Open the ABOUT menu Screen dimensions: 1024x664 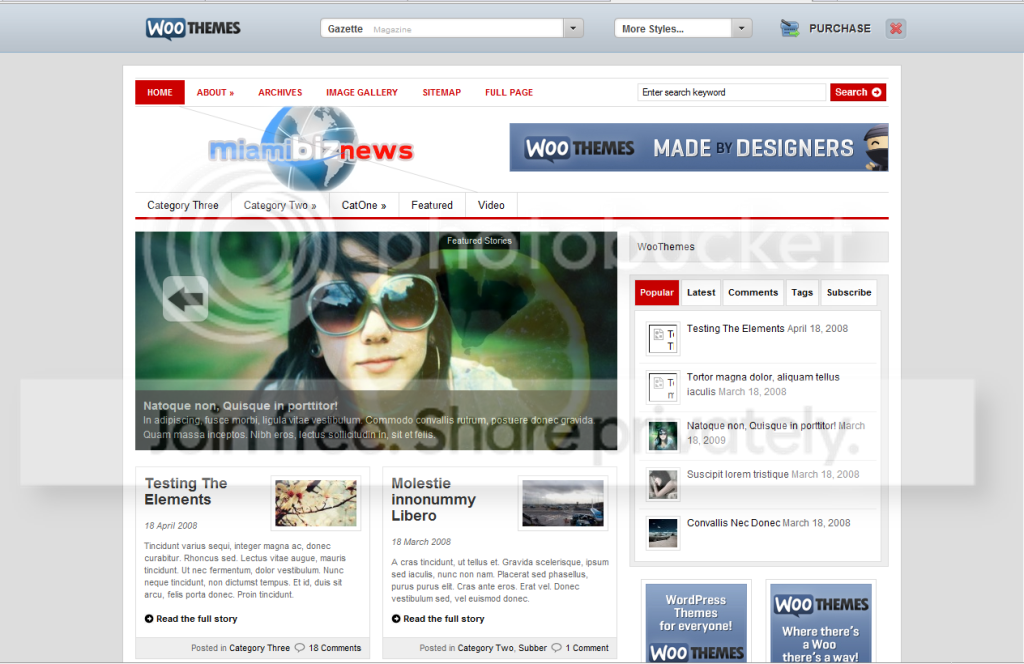[215, 92]
